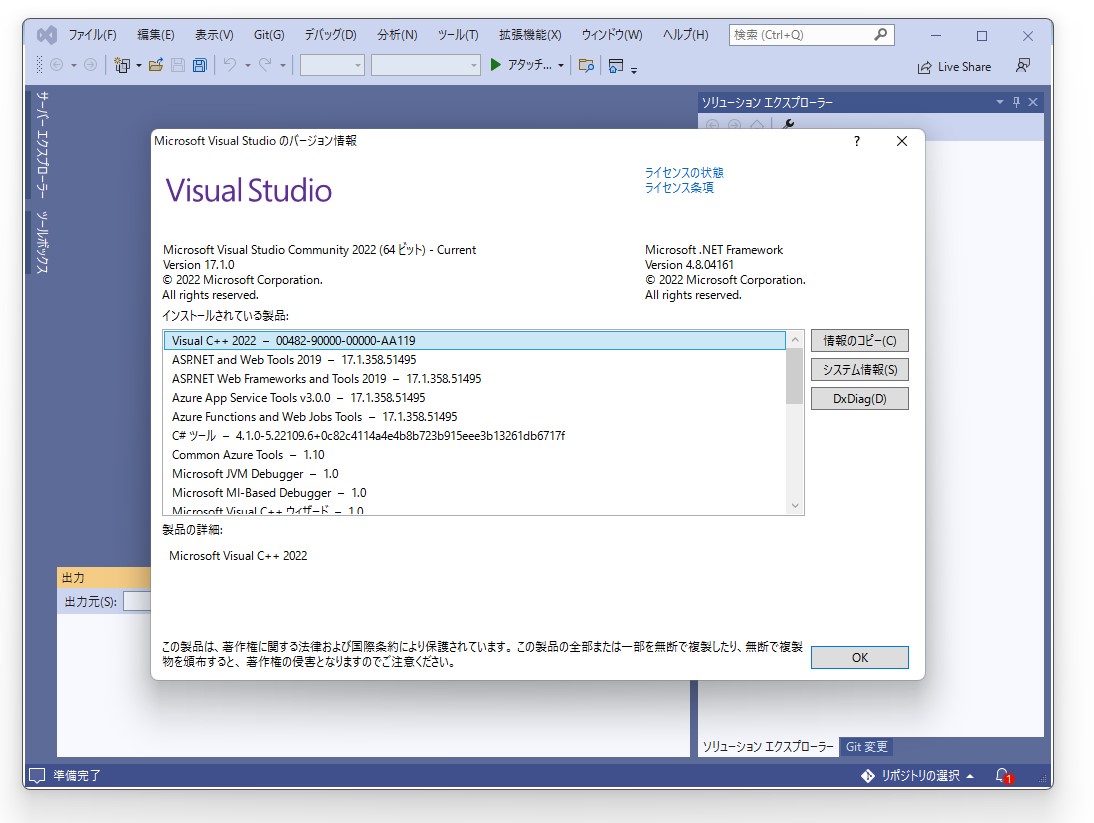1094x823 pixels.
Task: Click the New Project toolbar icon
Action: pyautogui.click(x=121, y=65)
